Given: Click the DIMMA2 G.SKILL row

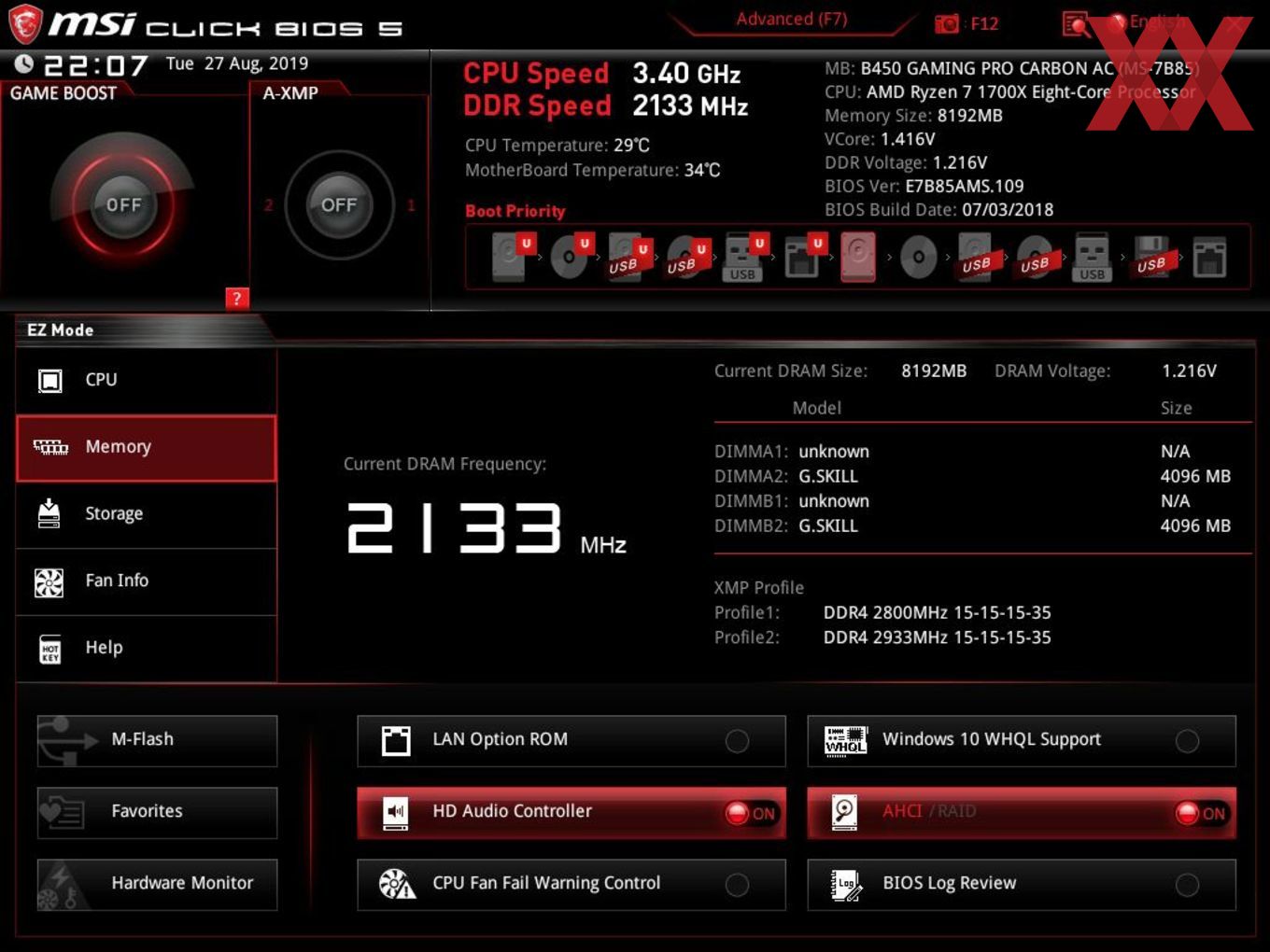Looking at the screenshot, I should point(972,476).
